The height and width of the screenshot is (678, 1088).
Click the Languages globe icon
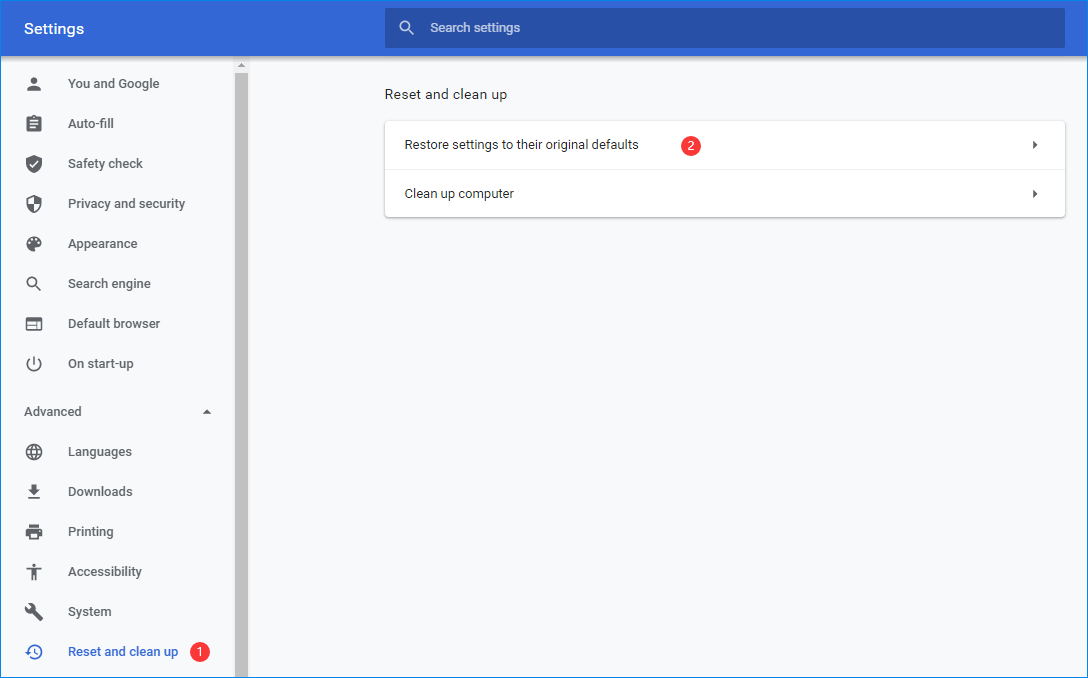[x=34, y=452]
